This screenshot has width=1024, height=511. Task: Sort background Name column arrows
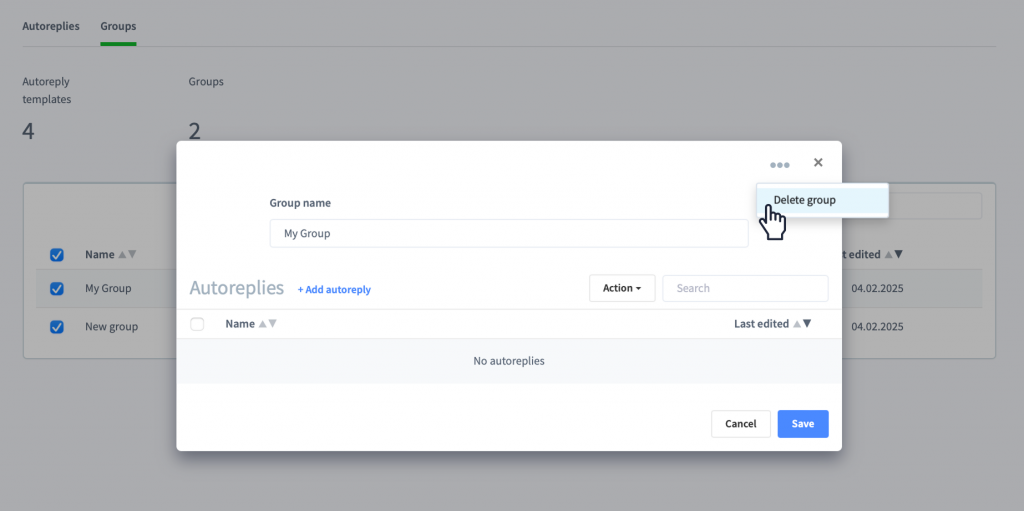click(127, 254)
